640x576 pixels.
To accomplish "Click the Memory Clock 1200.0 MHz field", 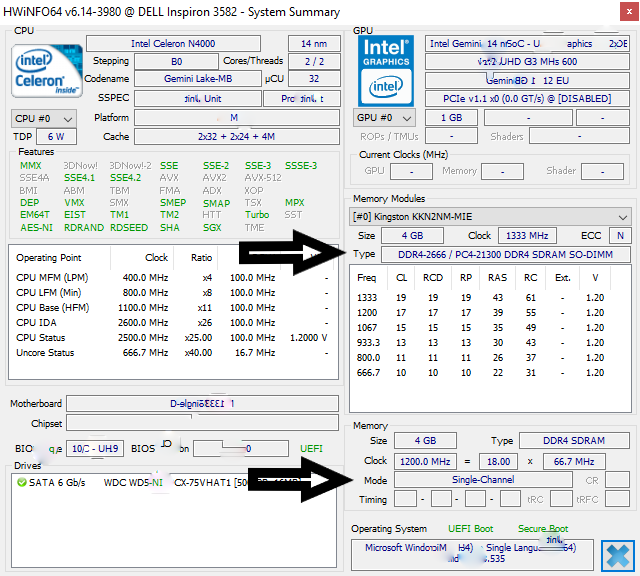I will 425,462.
